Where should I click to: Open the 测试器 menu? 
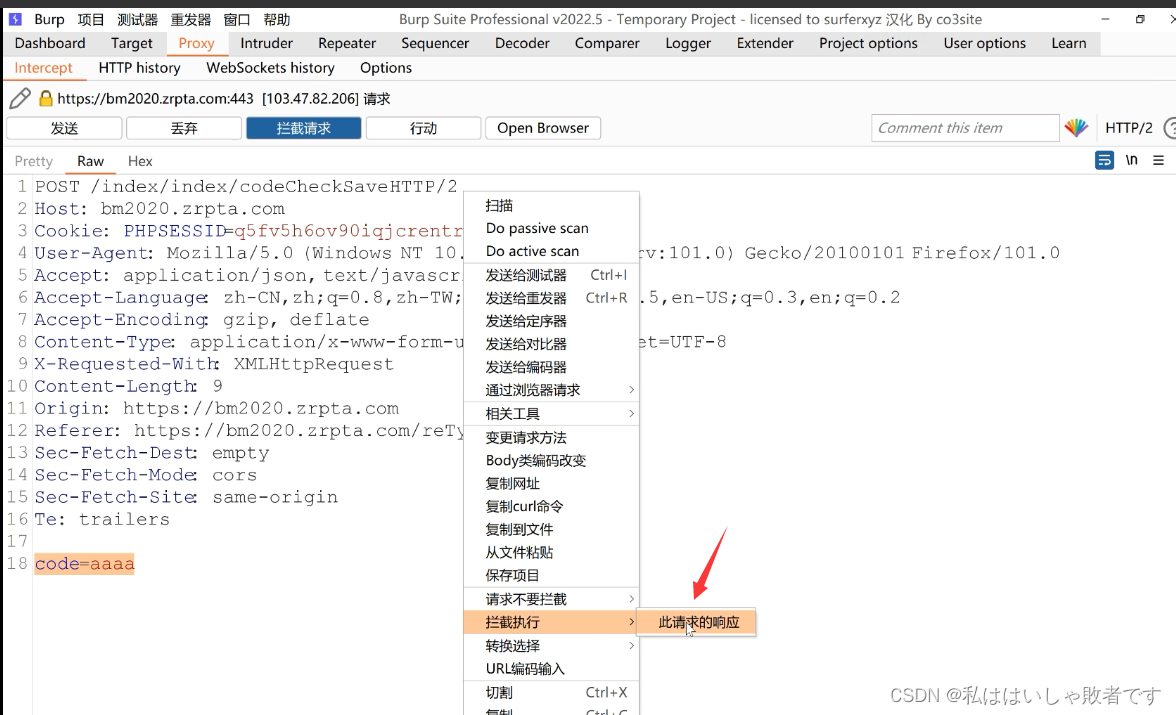[x=137, y=20]
